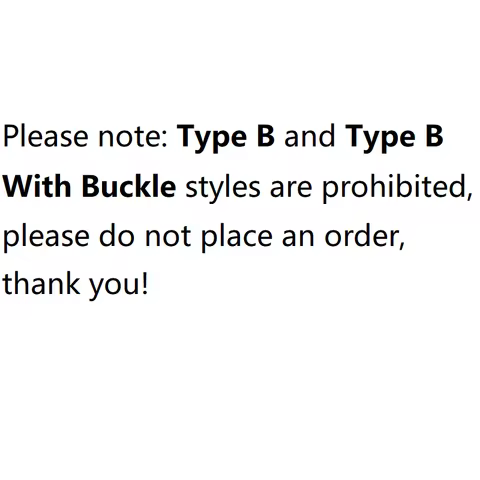Click the word "prohibited,"
The width and height of the screenshot is (480, 480).
pos(397,187)
